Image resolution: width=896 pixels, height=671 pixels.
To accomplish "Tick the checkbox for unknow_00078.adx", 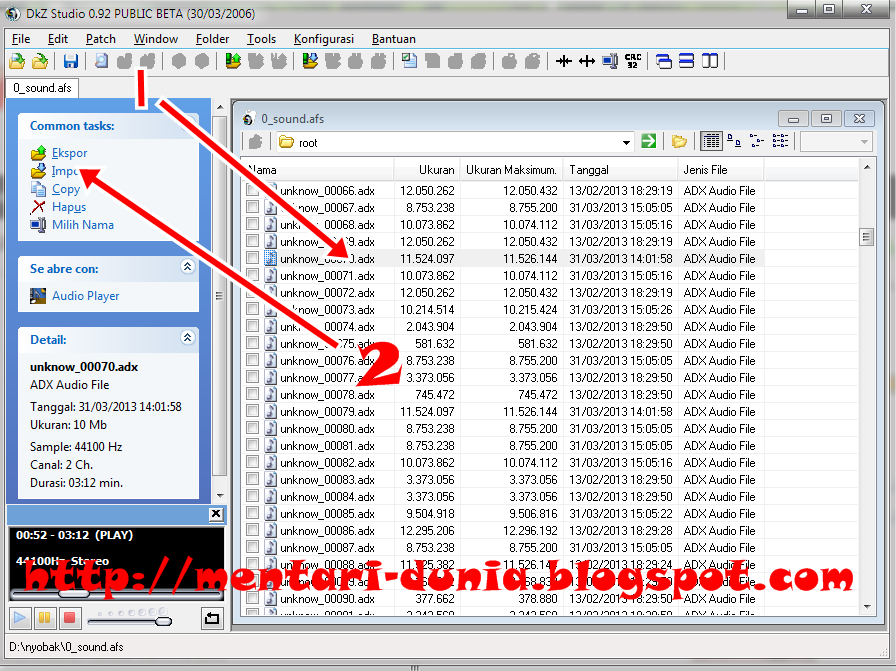I will point(252,394).
